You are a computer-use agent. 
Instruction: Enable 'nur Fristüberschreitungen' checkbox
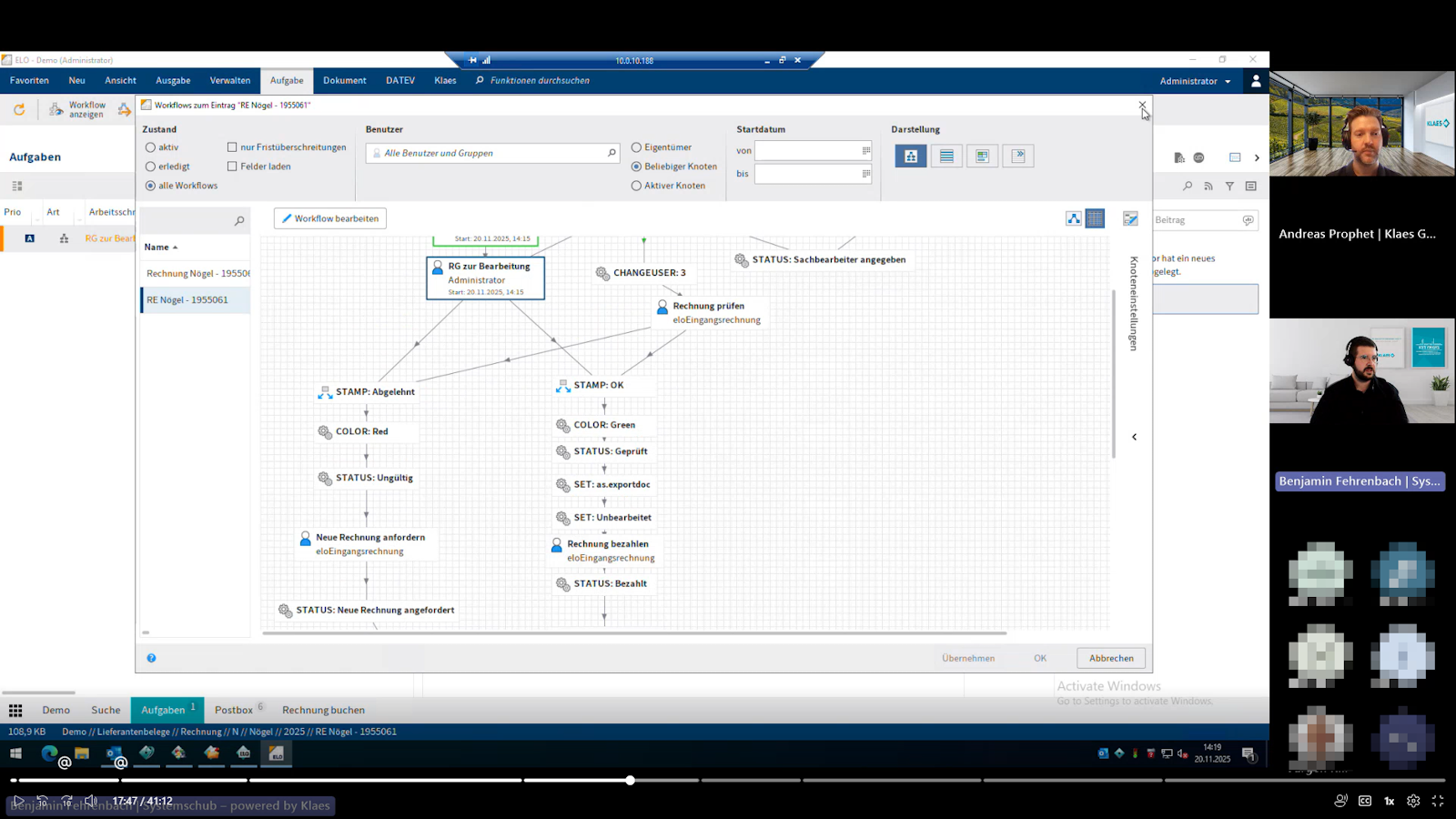coord(232,147)
